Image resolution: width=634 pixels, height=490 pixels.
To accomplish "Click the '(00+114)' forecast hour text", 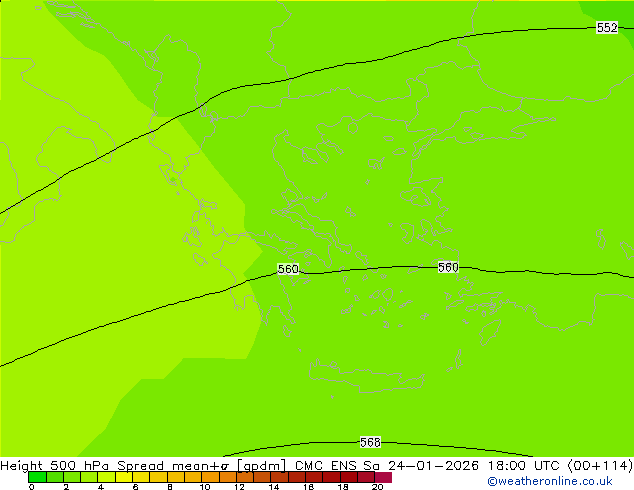I will (600, 465).
